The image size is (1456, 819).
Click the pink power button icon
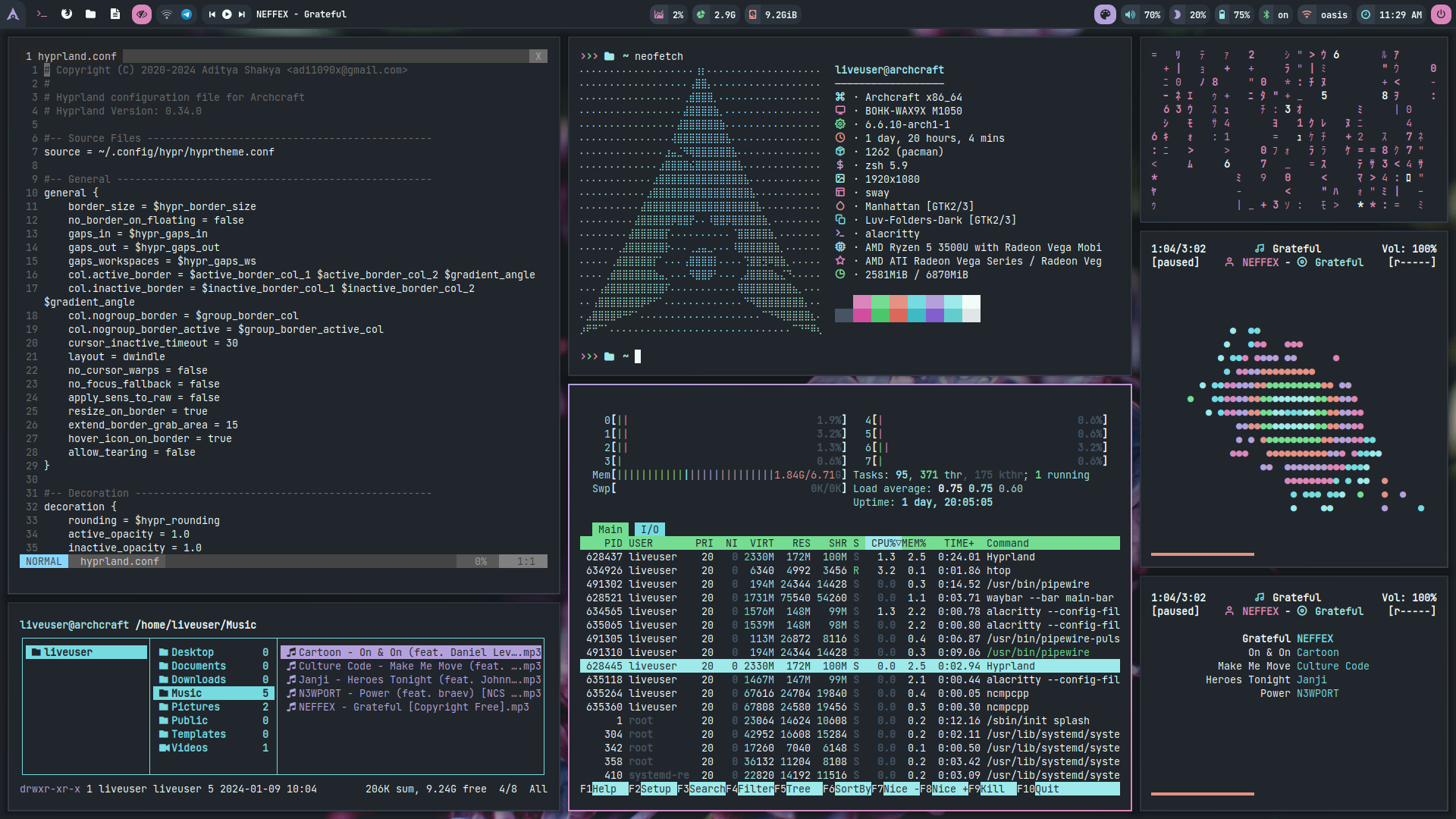pos(1440,14)
